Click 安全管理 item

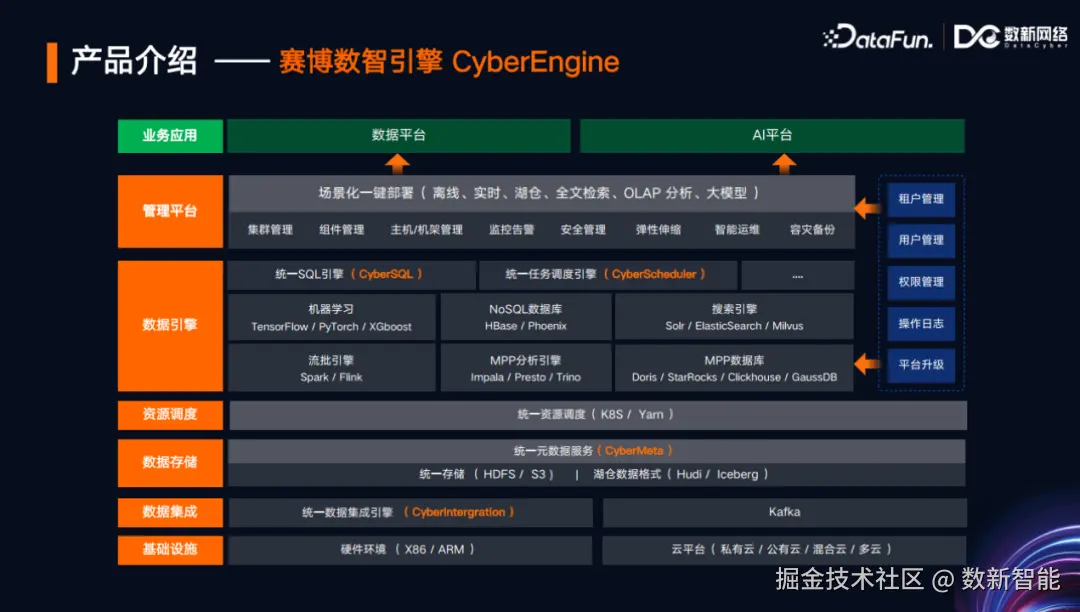[x=583, y=230]
